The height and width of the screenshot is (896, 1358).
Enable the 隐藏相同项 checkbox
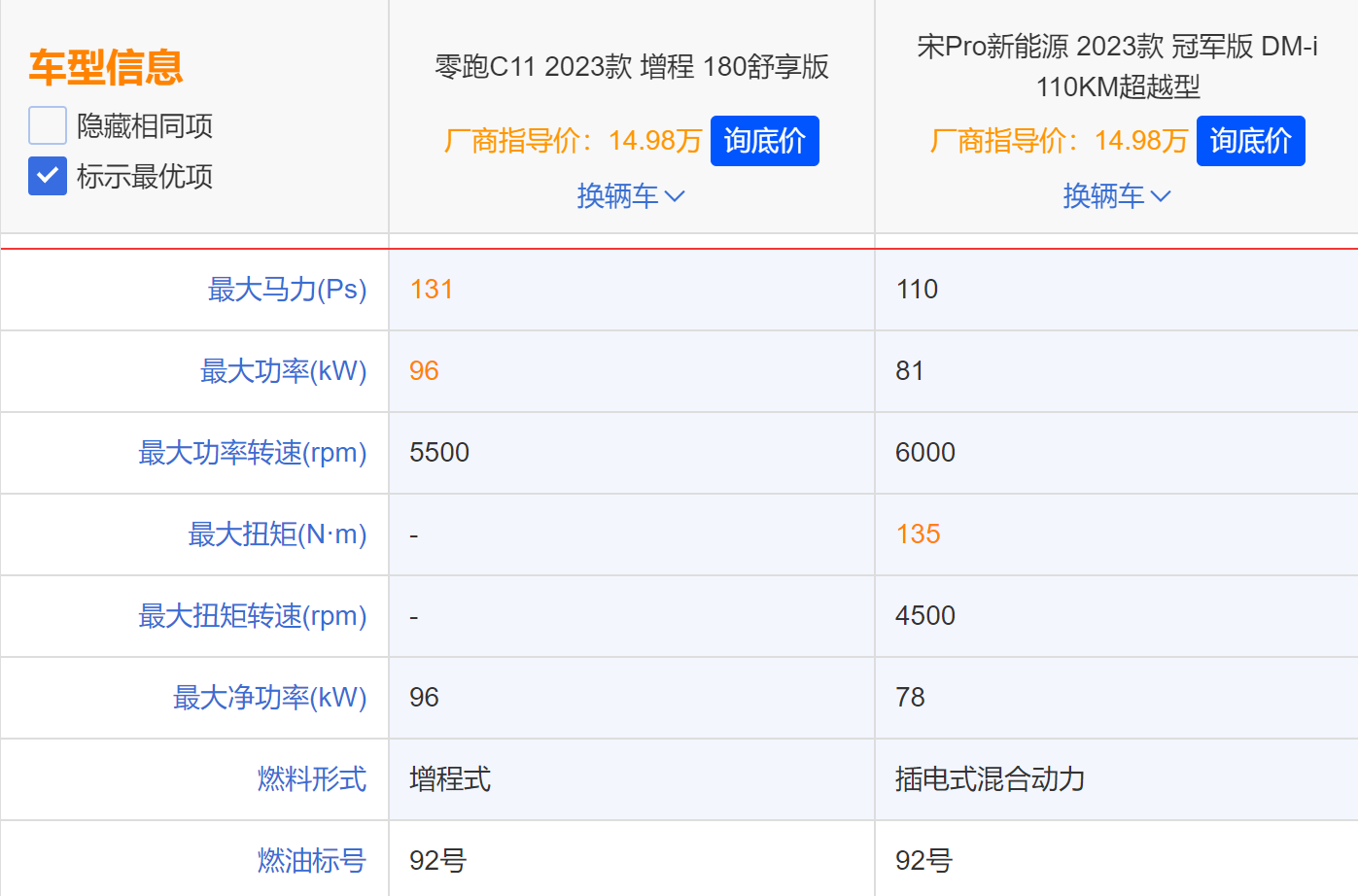coord(48,125)
